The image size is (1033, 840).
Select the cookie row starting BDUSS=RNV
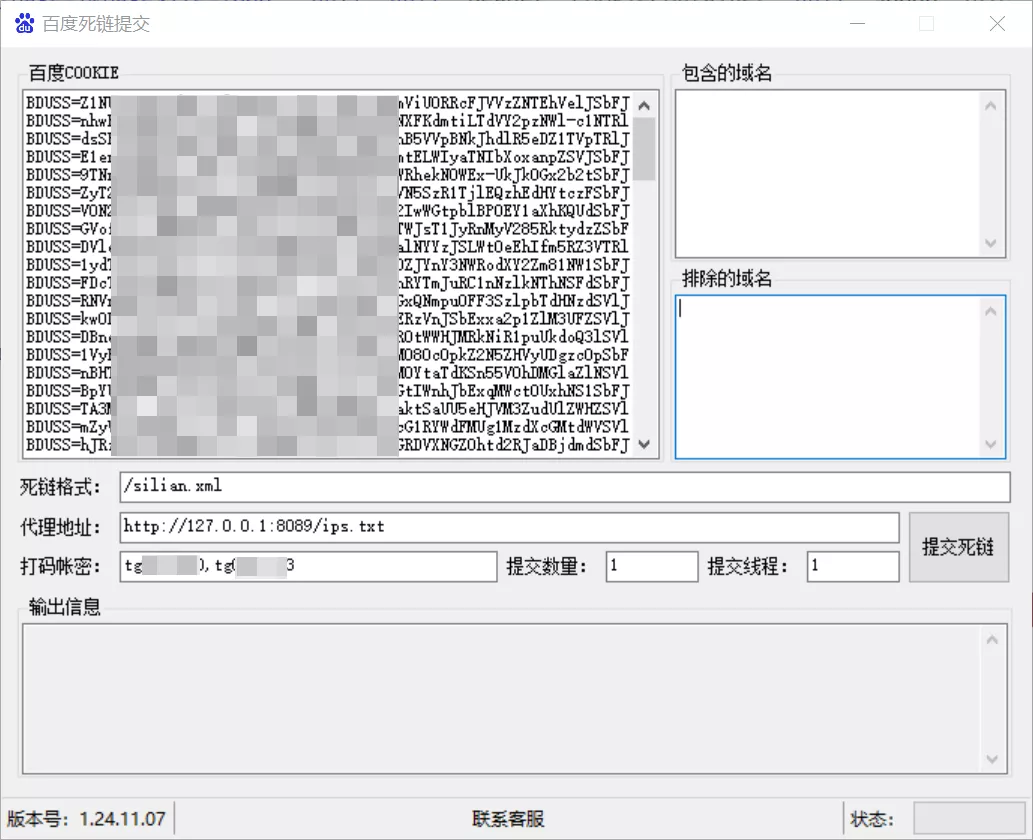328,301
